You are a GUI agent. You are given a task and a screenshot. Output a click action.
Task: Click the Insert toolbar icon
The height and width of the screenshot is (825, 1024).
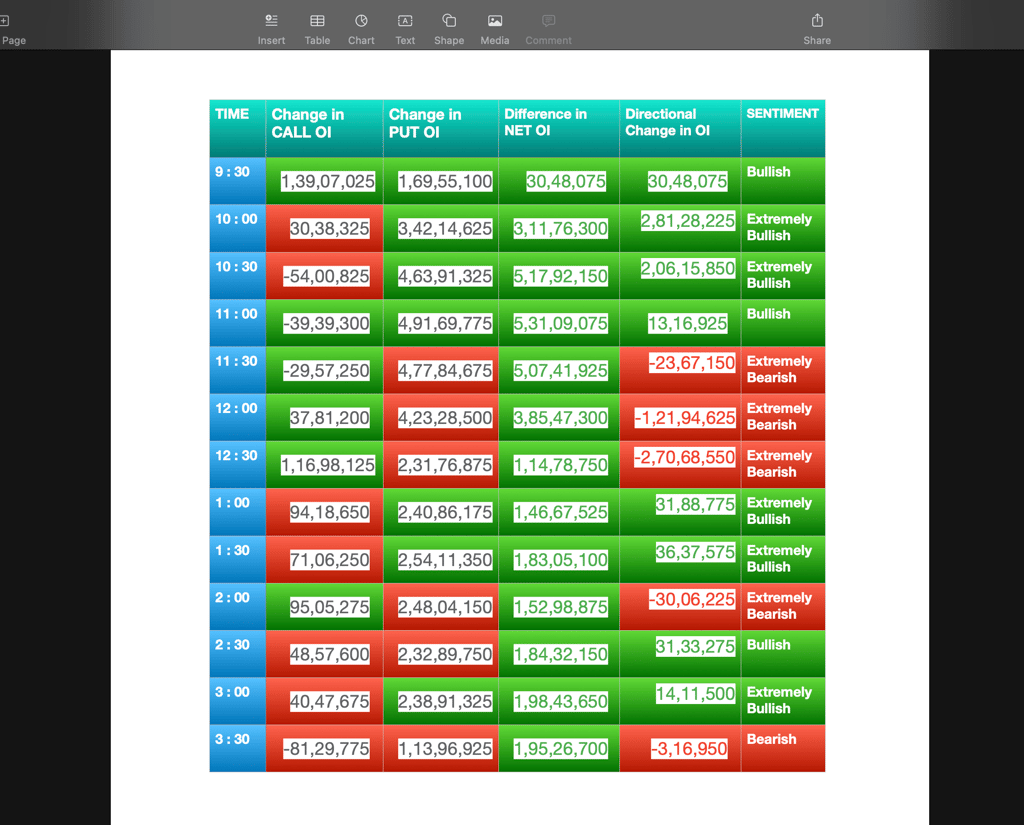click(271, 29)
